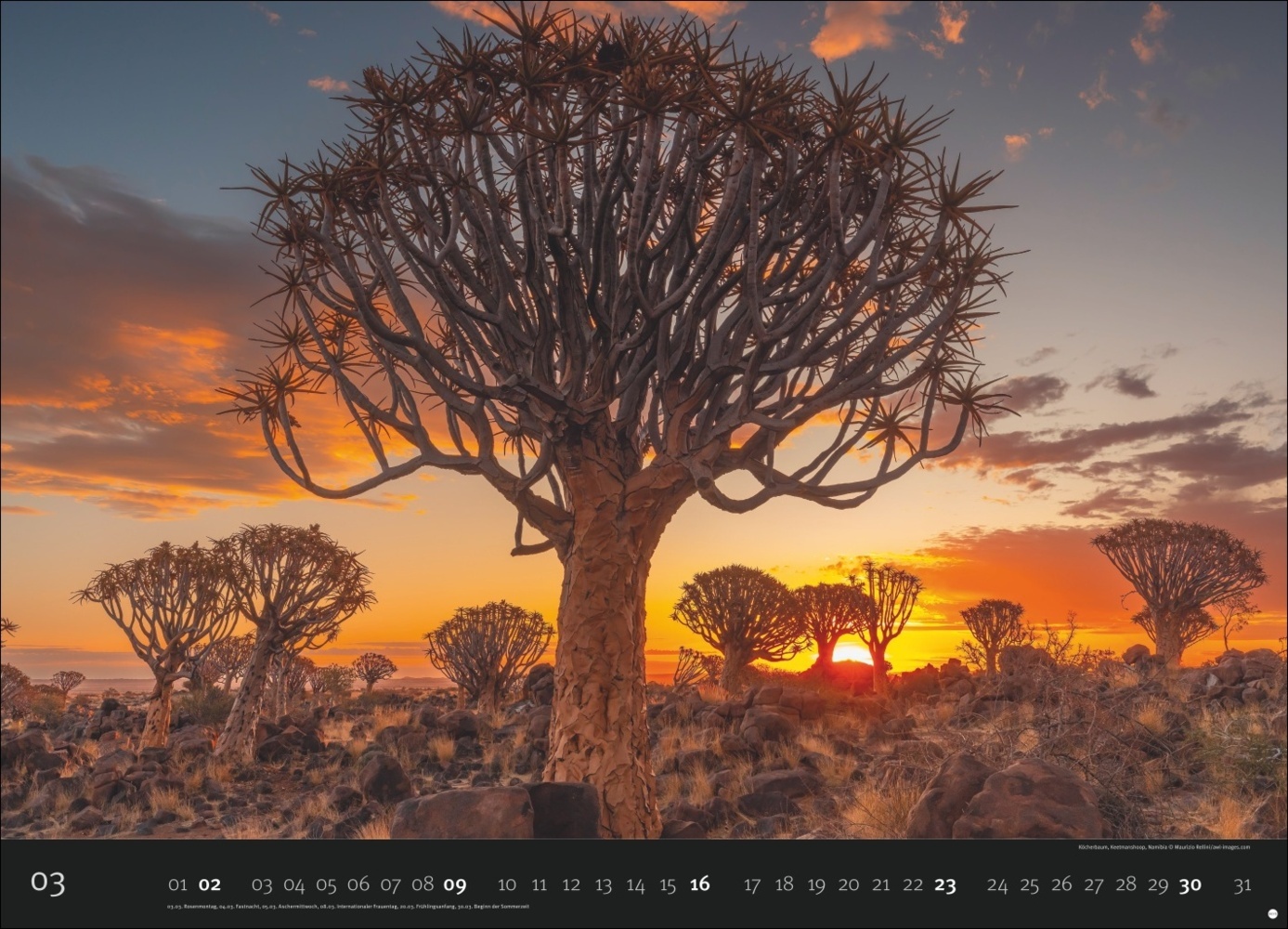Select day 25 in the calendar strip
The image size is (1288, 929).
pos(1030,885)
